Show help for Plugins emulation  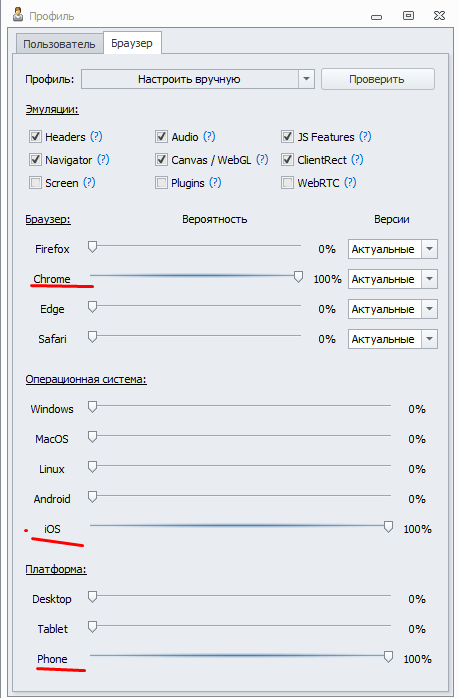click(215, 183)
